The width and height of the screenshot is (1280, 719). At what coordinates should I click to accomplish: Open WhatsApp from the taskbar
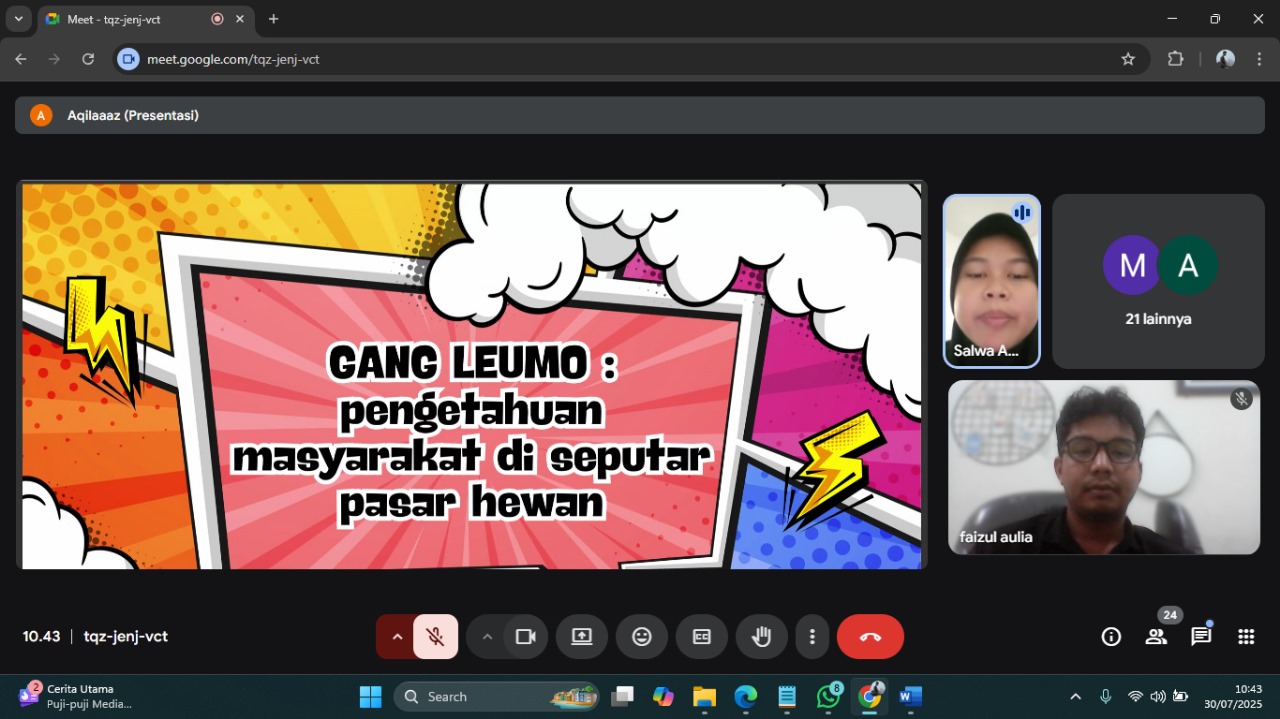click(829, 697)
